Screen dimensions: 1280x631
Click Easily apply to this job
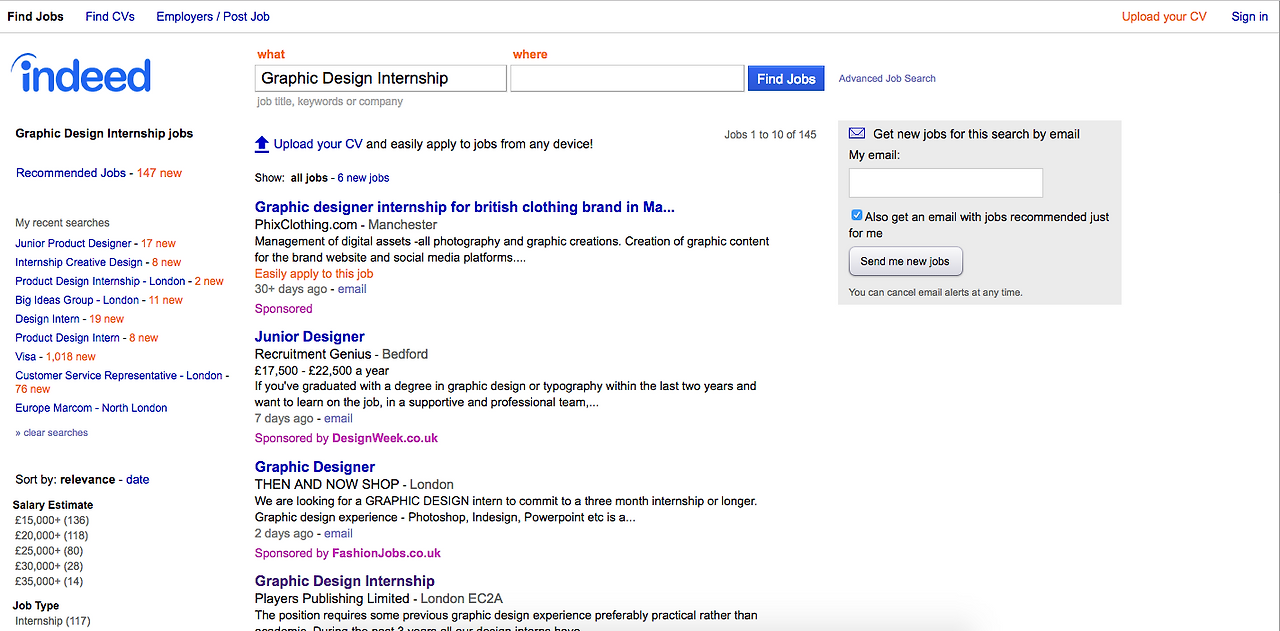click(314, 273)
